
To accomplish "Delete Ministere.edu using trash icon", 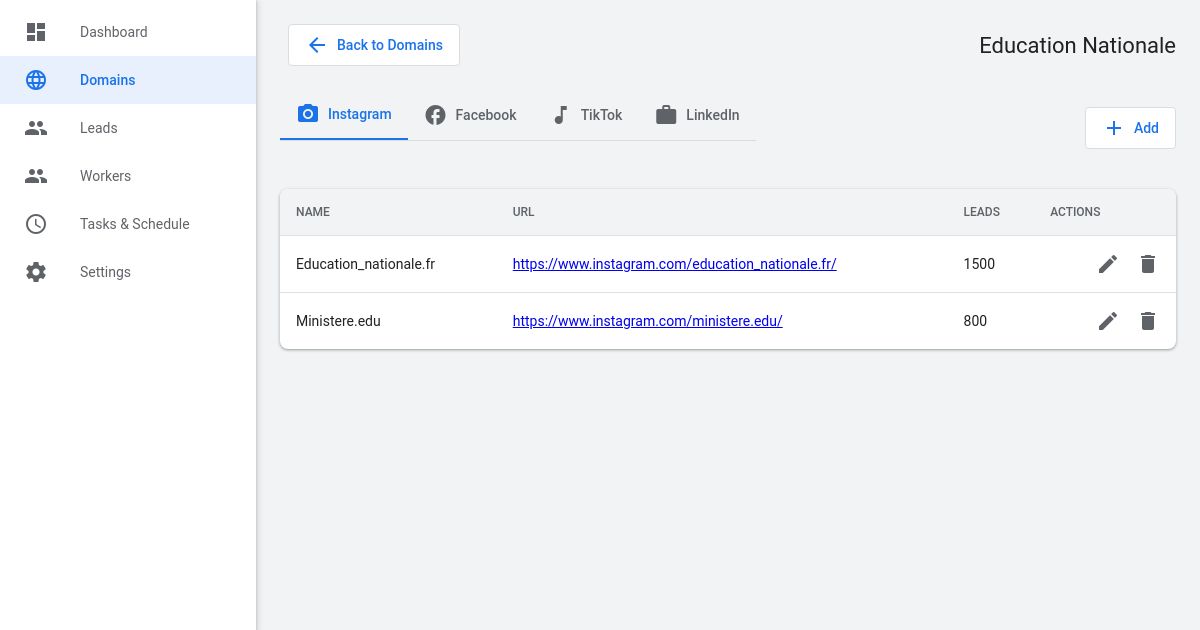I will point(1147,321).
